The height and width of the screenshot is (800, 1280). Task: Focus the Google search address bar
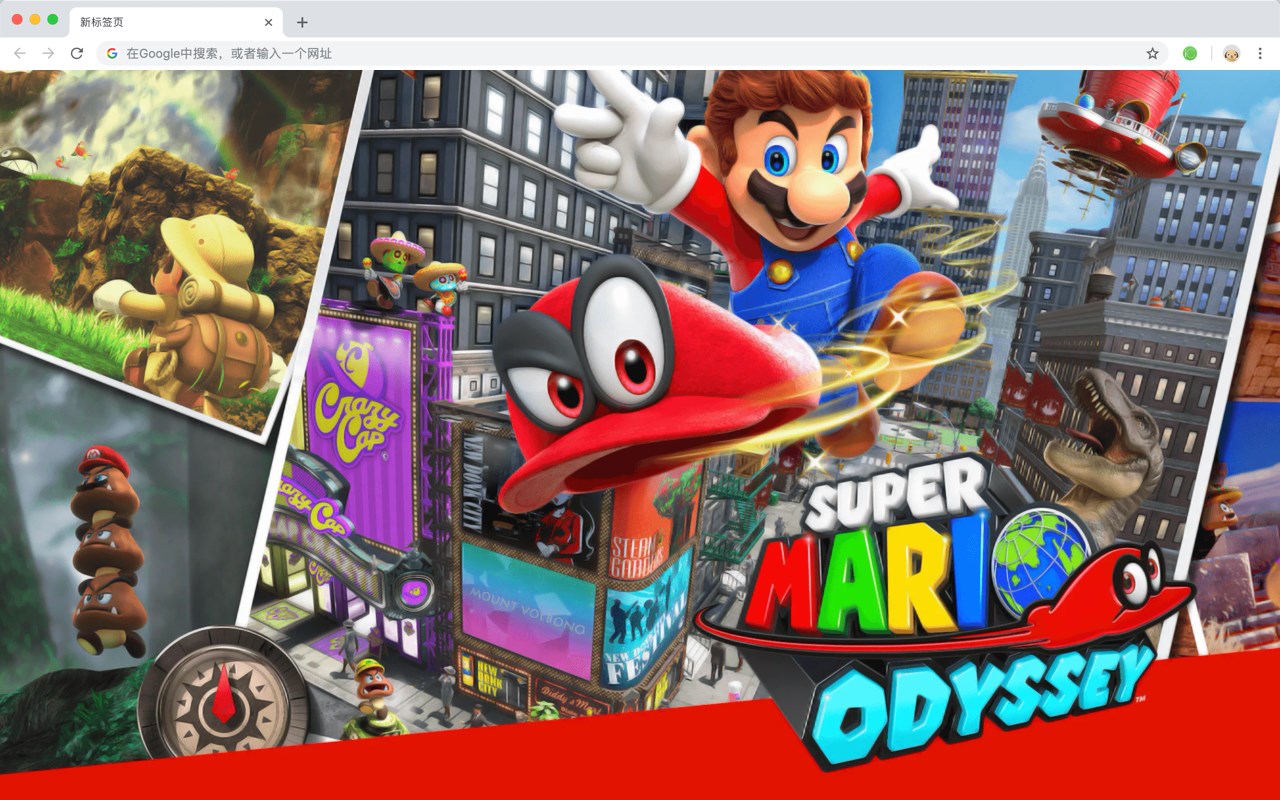[x=634, y=53]
